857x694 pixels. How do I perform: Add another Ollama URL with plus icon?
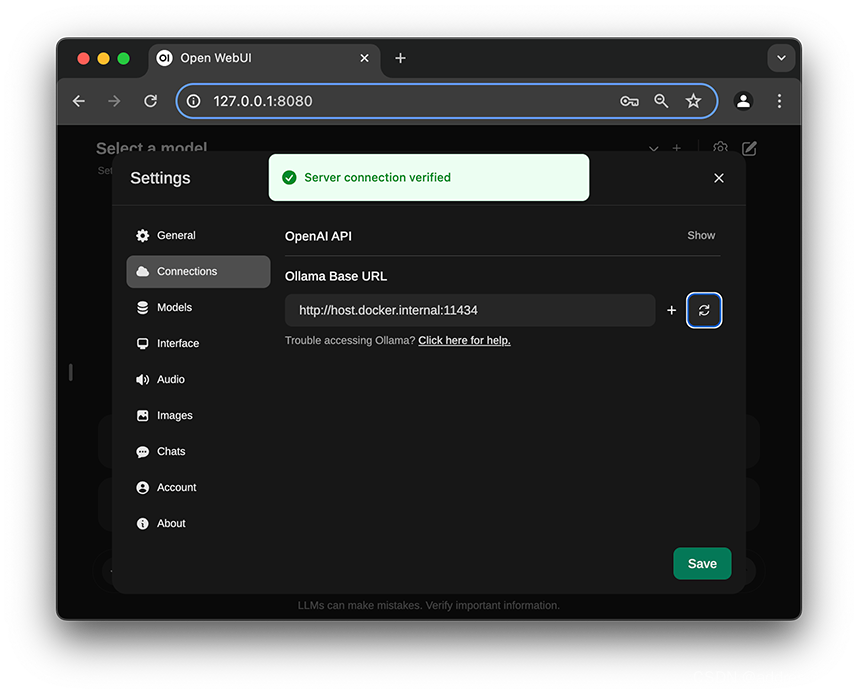(671, 310)
